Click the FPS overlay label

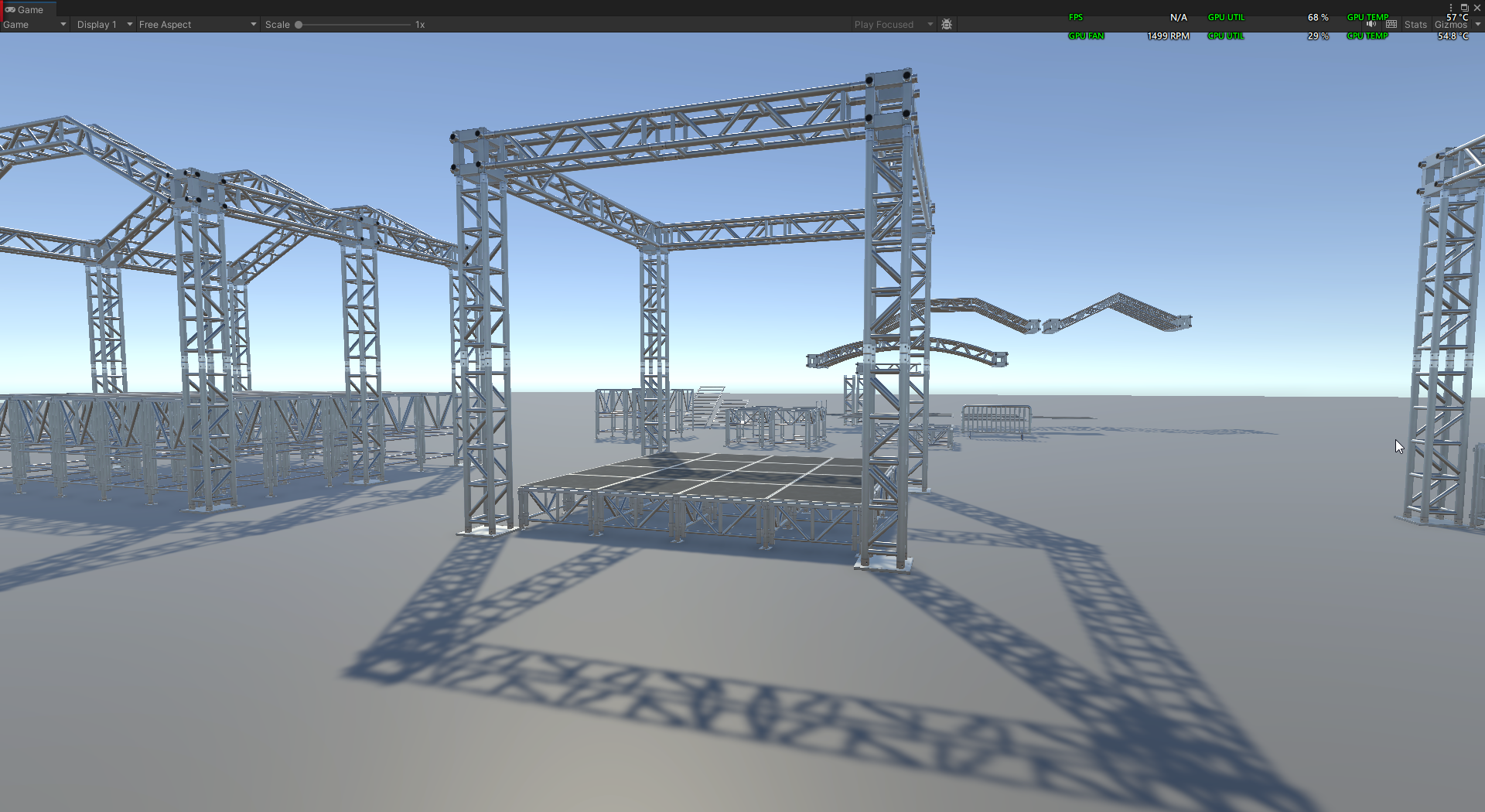[1076, 17]
